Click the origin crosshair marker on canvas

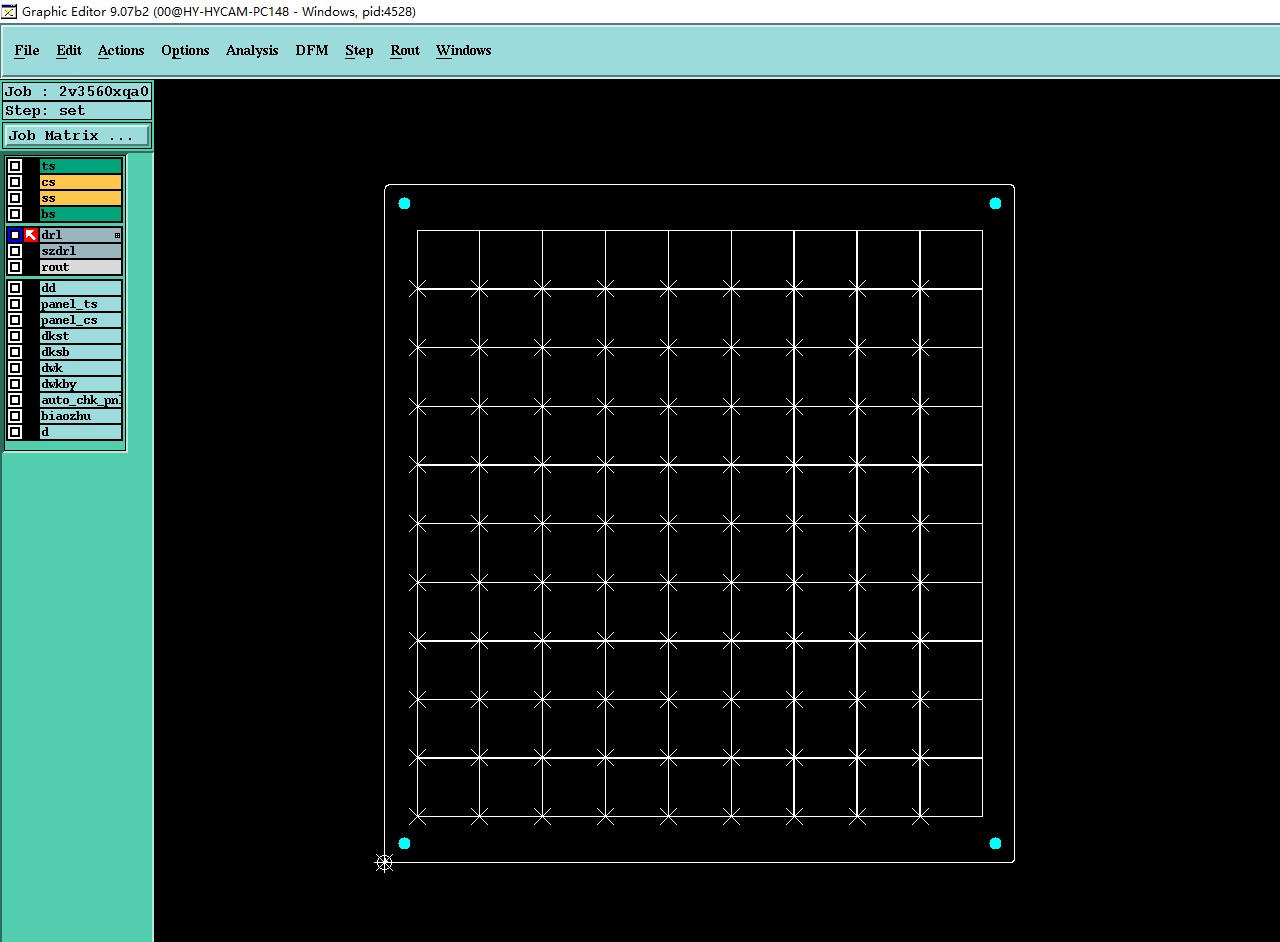pyautogui.click(x=384, y=862)
